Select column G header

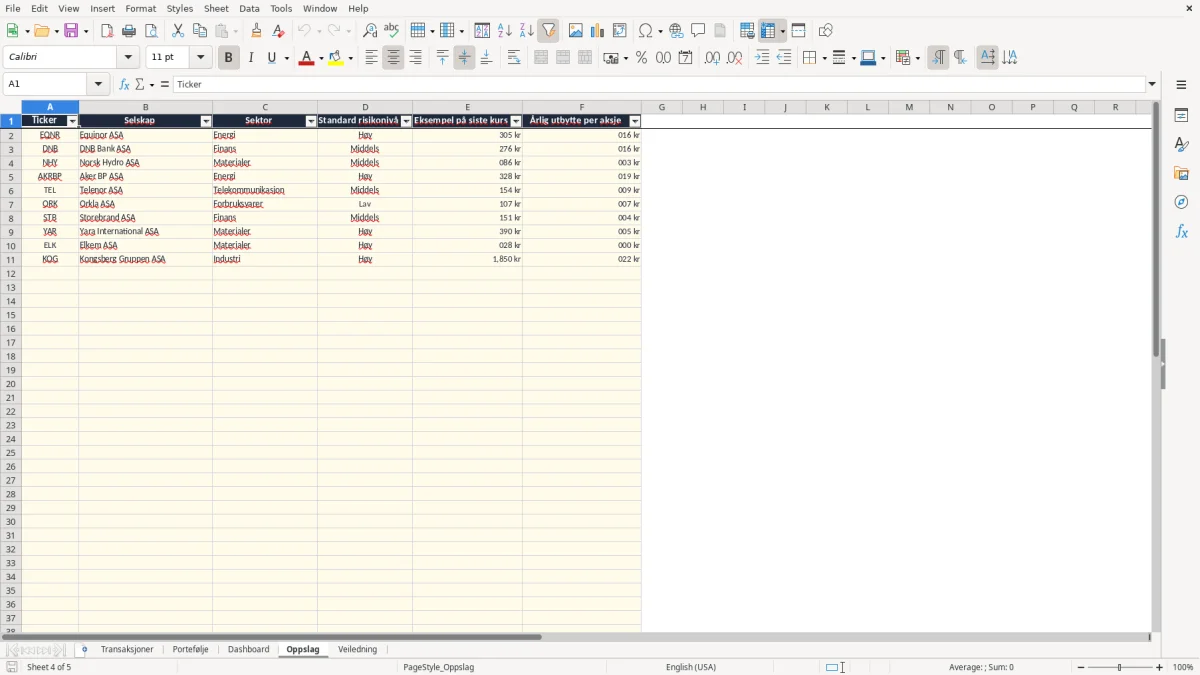coord(661,107)
